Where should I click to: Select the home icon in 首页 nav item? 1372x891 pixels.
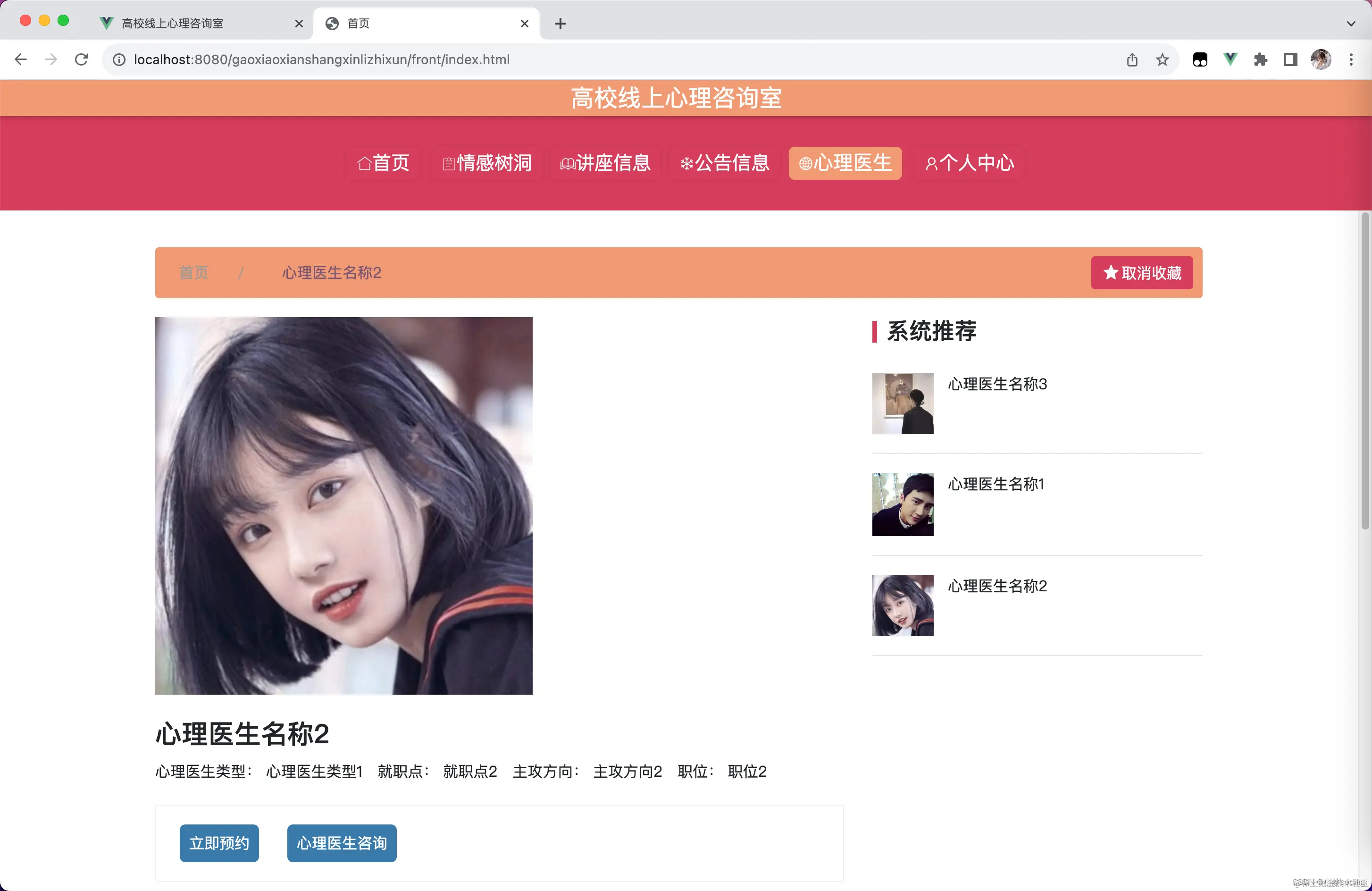click(365, 163)
